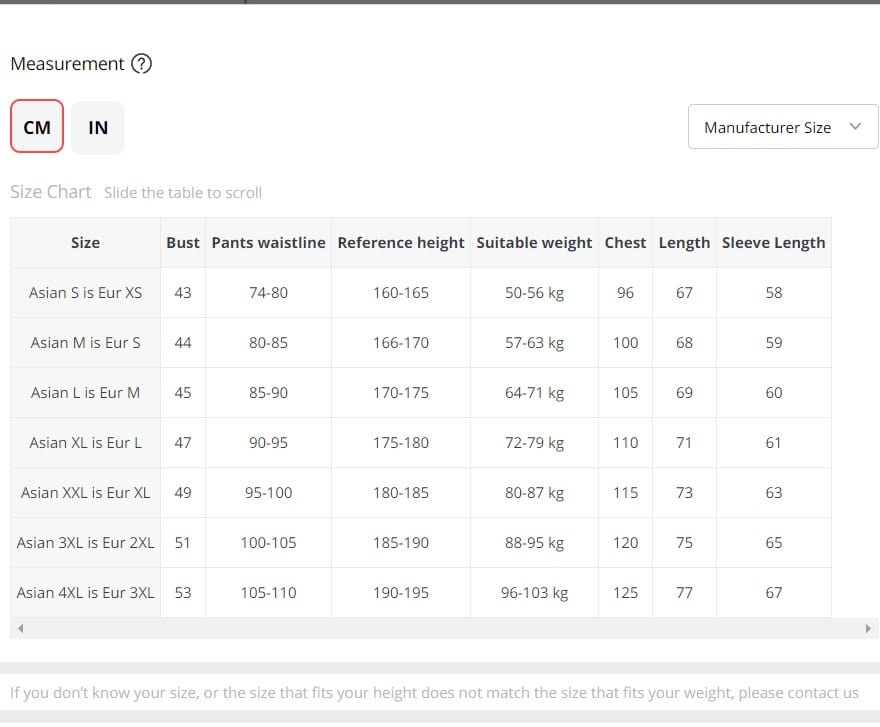Click the horizontal scrollbar track under table

point(440,629)
